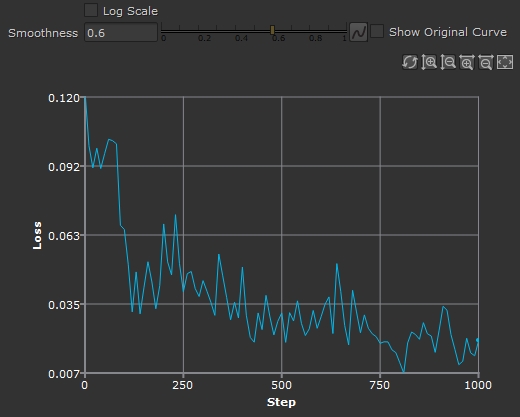Viewport: 520px width, 417px height.
Task: Click the vertical zoom in icon
Action: [x=429, y=62]
